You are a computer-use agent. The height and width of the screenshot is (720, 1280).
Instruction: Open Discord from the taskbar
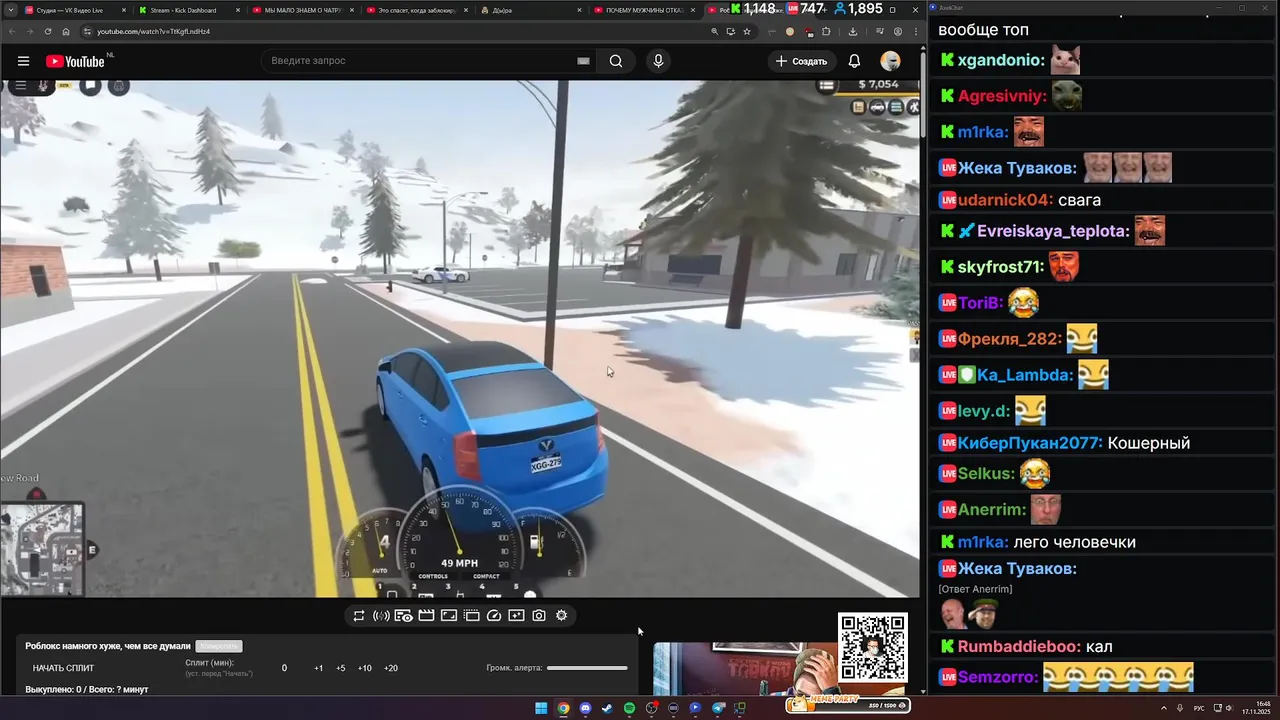click(x=585, y=708)
